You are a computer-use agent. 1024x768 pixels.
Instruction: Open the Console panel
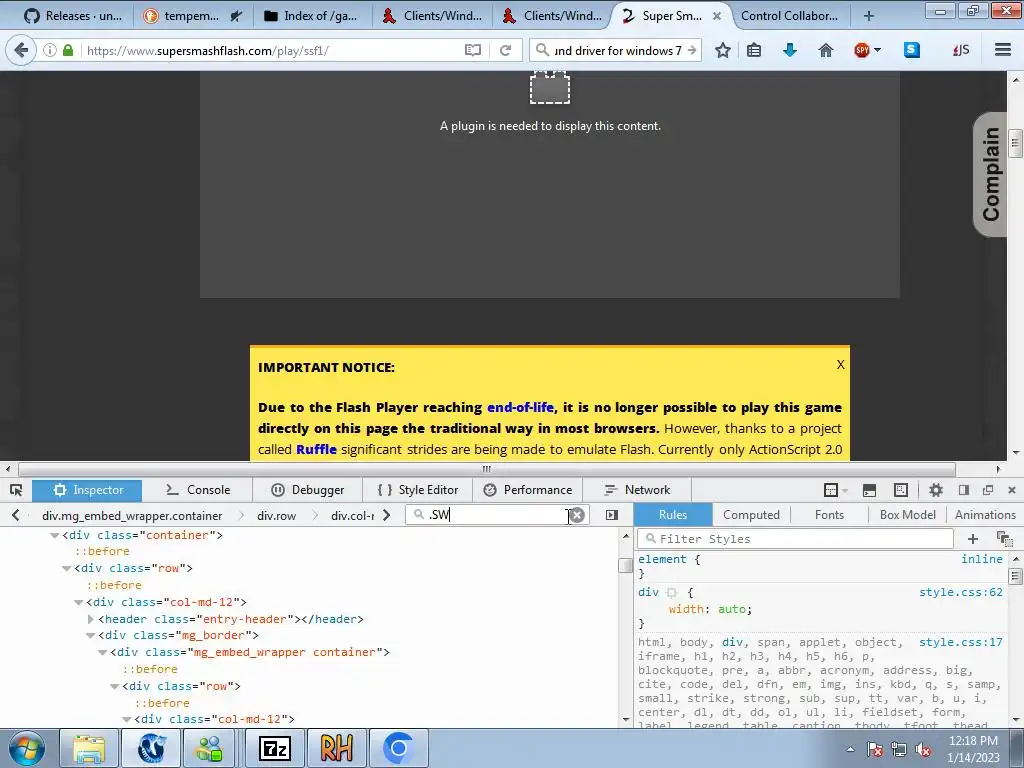point(197,490)
